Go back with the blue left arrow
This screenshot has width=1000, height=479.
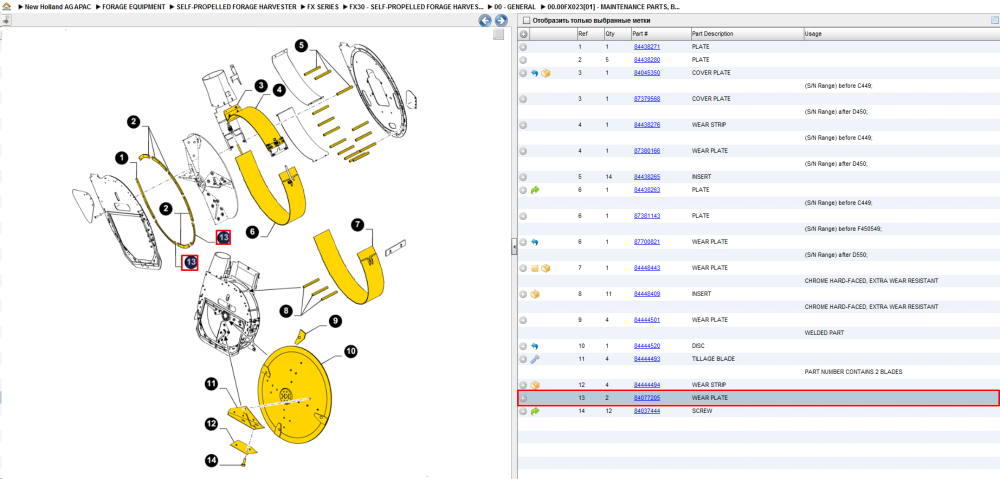click(485, 21)
